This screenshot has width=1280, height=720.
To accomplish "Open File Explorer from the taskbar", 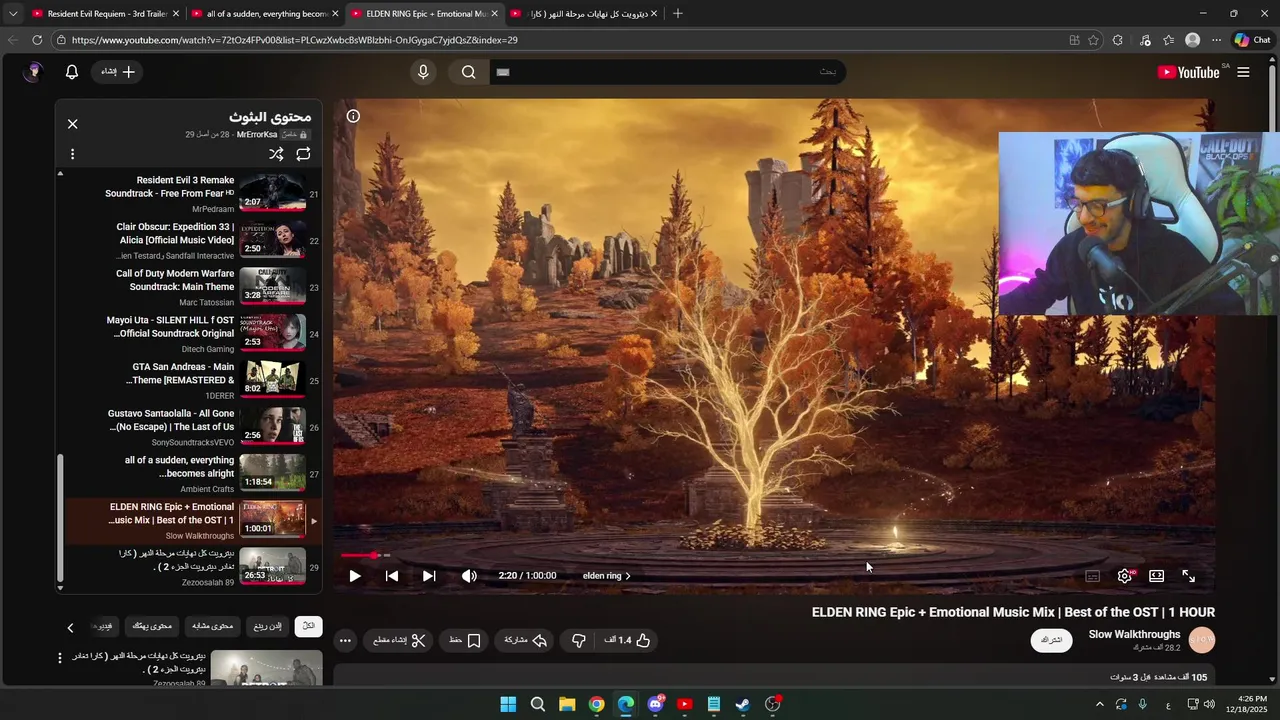I will click(567, 704).
